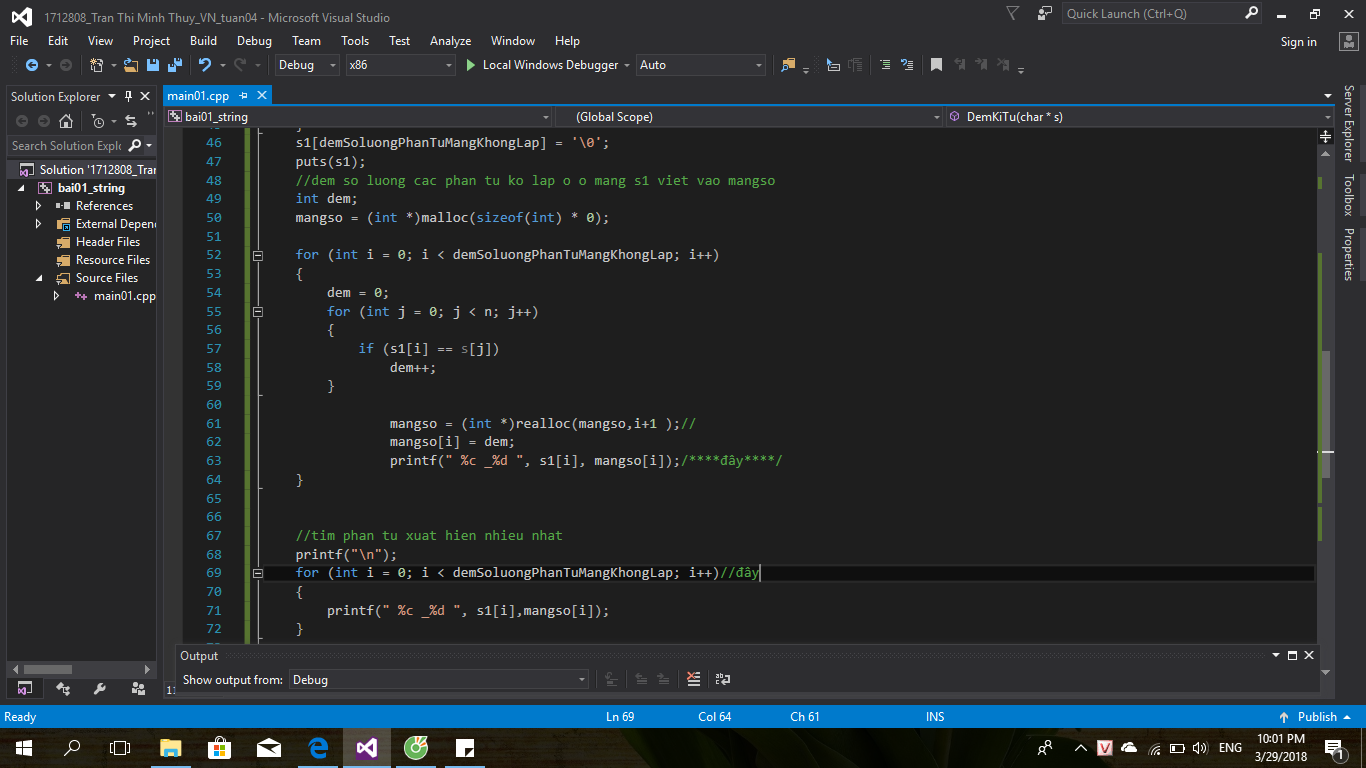Toggle a bookmark using the bookmark toolbar icon
1366x768 pixels.
click(x=936, y=64)
